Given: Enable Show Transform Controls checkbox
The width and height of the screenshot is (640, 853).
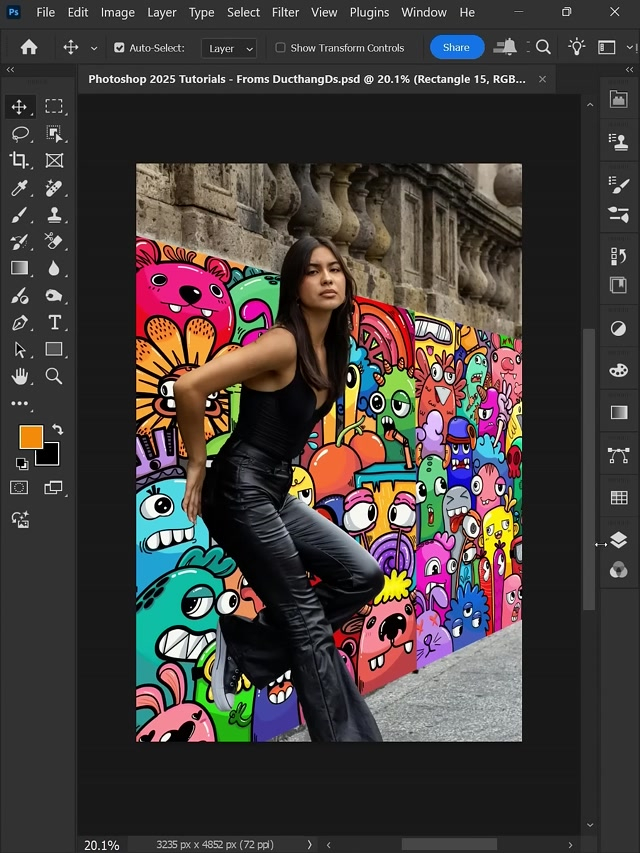Looking at the screenshot, I should click(x=281, y=48).
